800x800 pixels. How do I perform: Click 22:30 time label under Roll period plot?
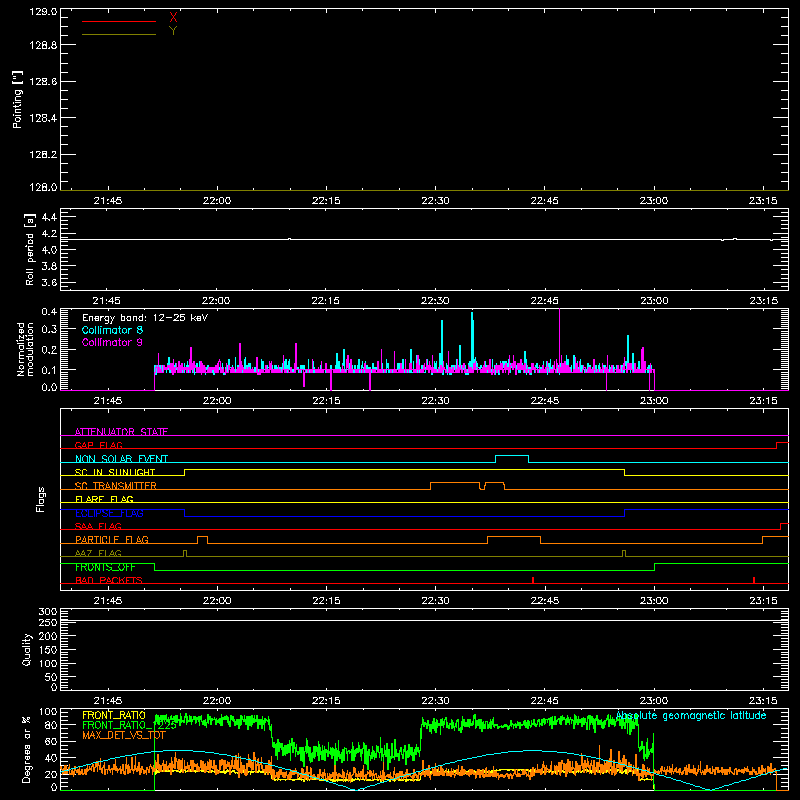click(435, 301)
